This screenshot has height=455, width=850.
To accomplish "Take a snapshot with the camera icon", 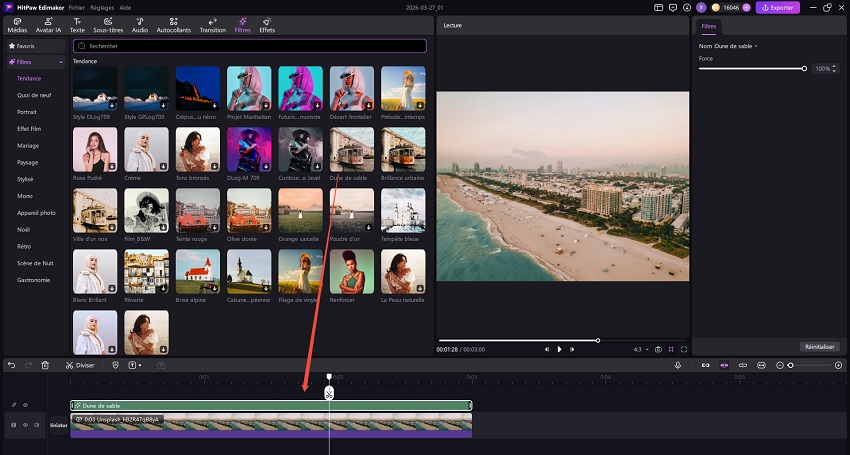I will 658,349.
